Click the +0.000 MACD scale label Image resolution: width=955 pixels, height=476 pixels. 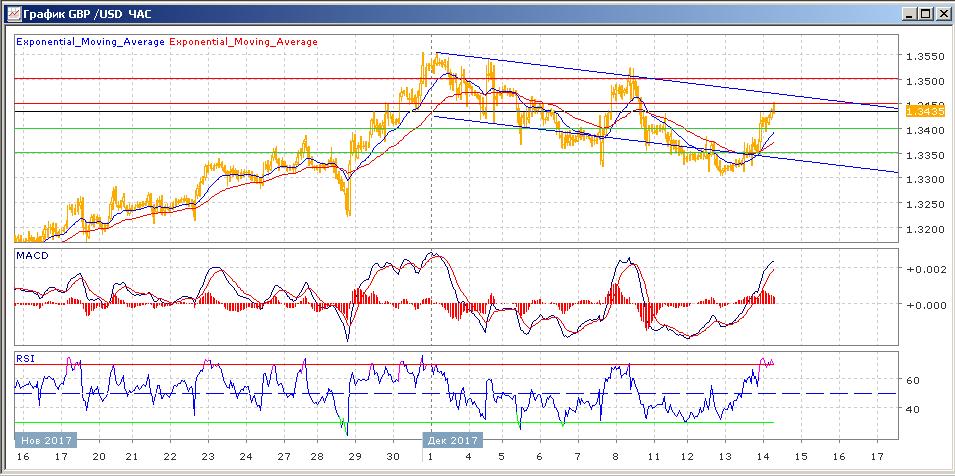pyautogui.click(x=922, y=305)
